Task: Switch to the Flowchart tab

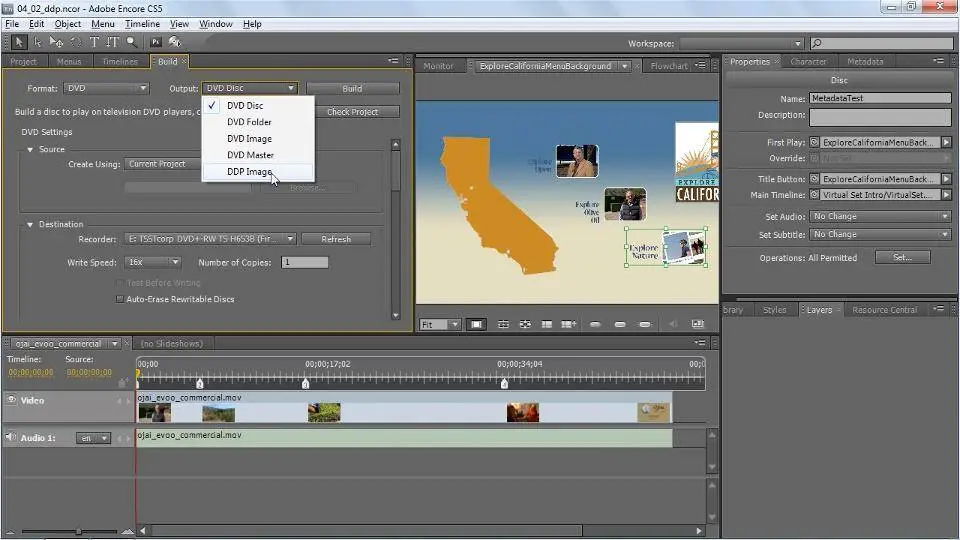Action: (669, 66)
